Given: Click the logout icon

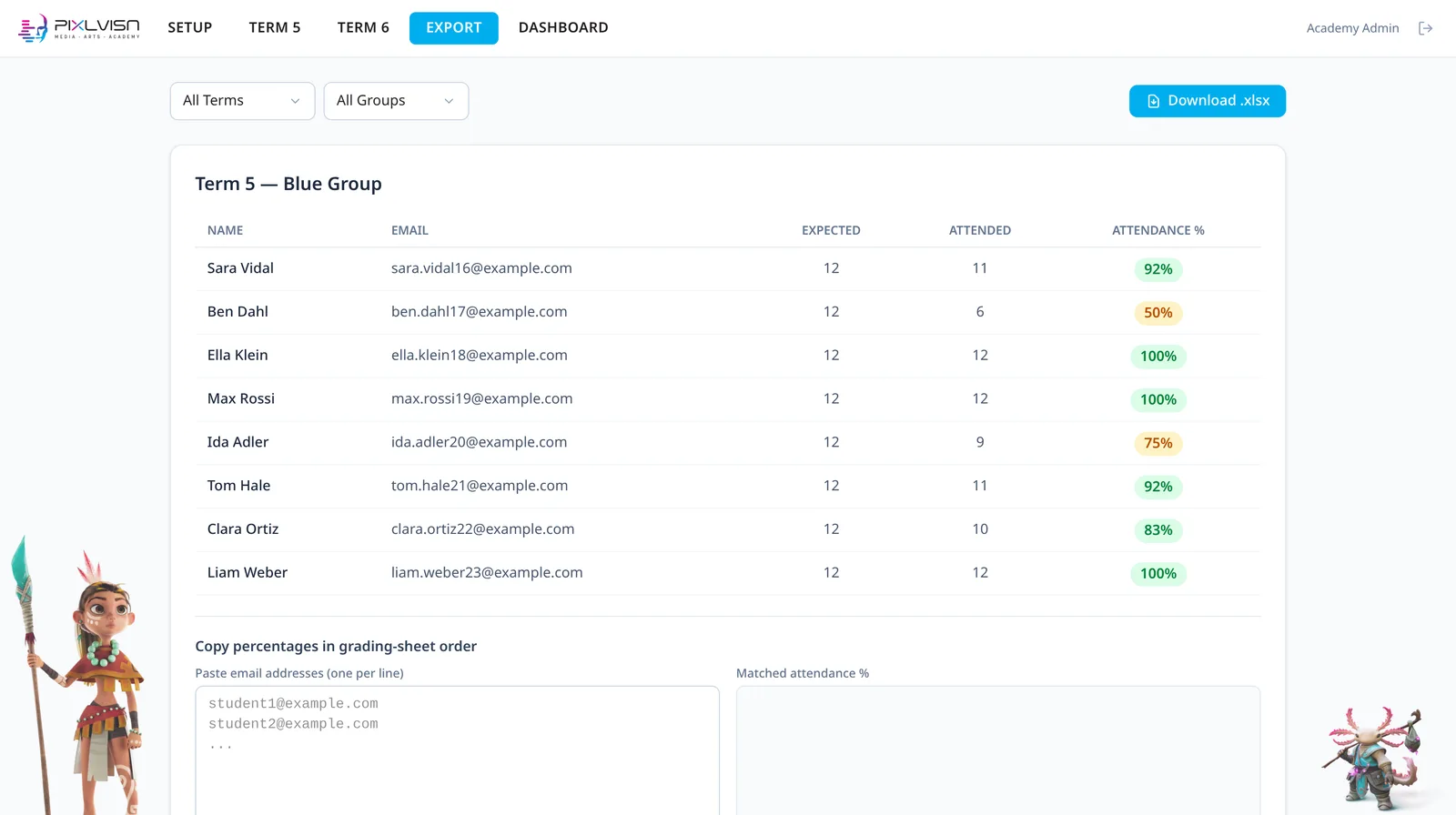Looking at the screenshot, I should tap(1425, 28).
